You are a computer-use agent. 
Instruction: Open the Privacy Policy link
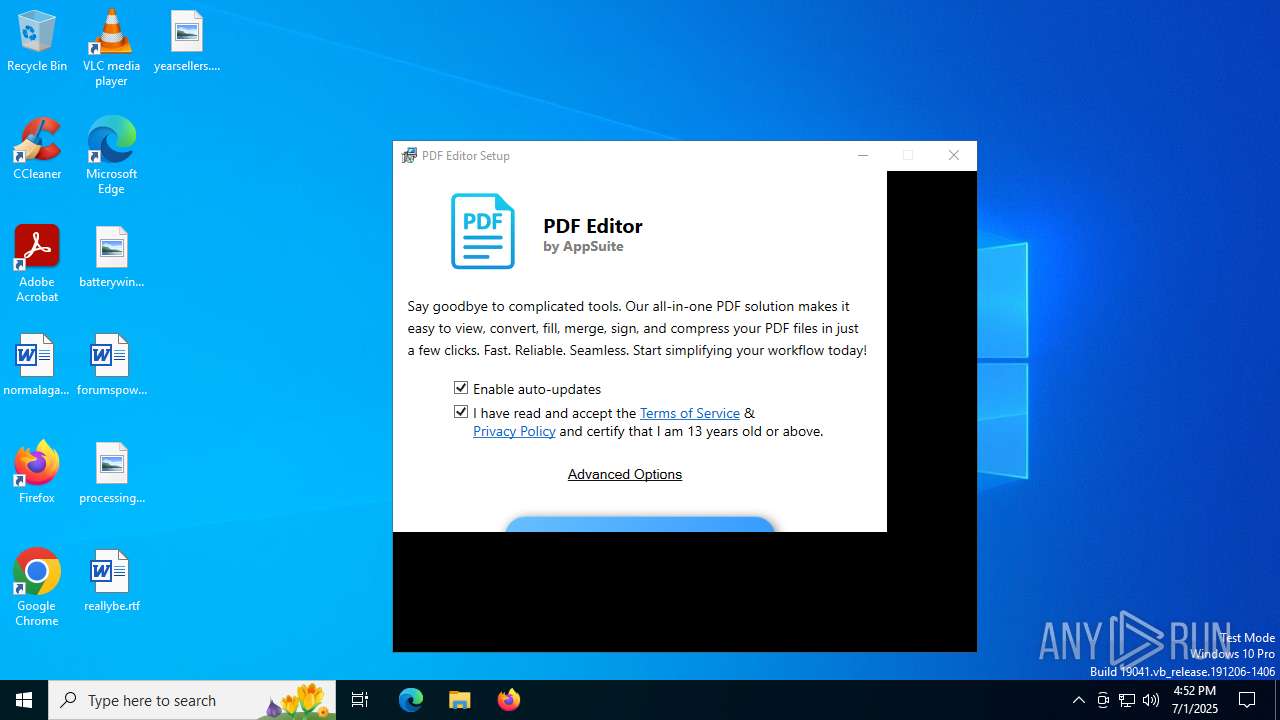pyautogui.click(x=514, y=431)
